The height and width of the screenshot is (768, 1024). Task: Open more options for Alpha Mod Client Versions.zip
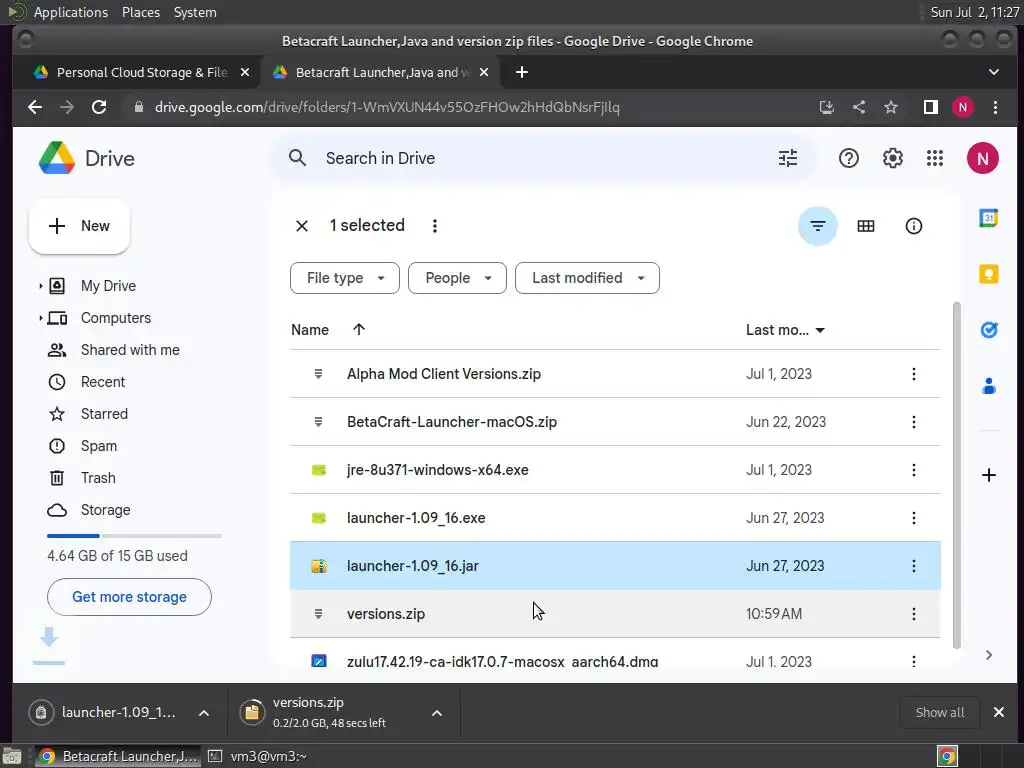coord(913,374)
